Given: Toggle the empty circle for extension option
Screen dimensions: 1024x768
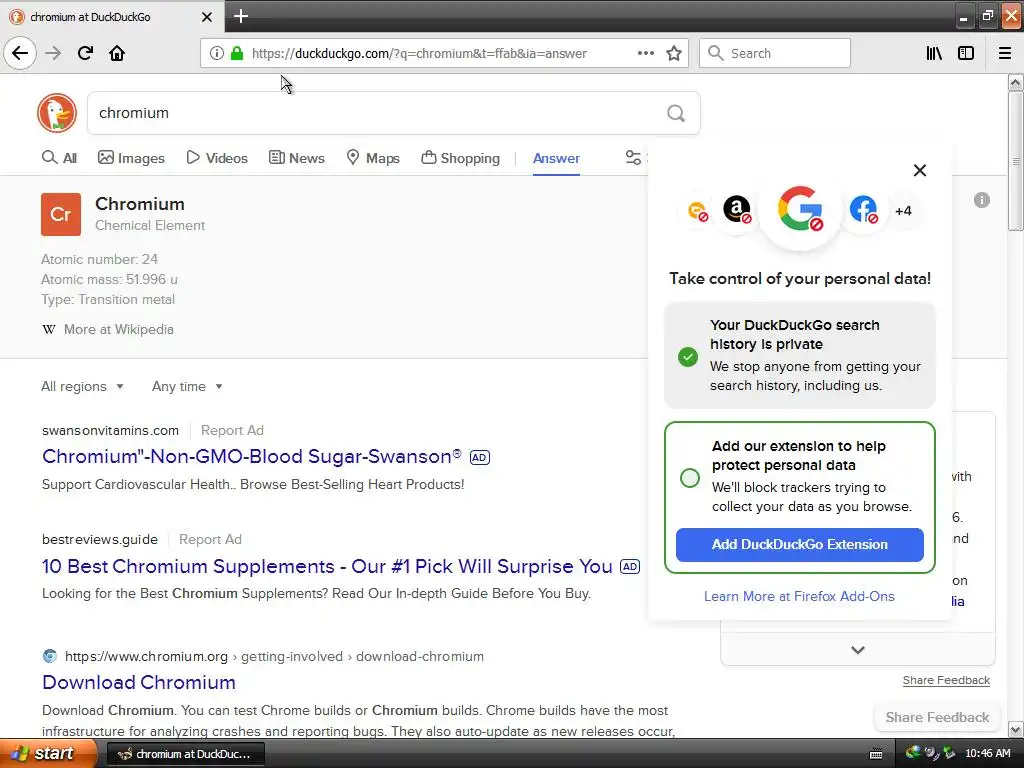Looking at the screenshot, I should click(x=690, y=478).
